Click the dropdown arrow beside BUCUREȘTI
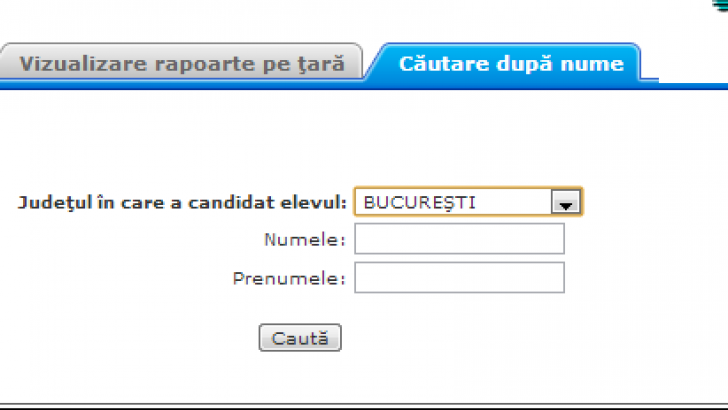Image resolution: width=728 pixels, height=410 pixels. tap(566, 203)
